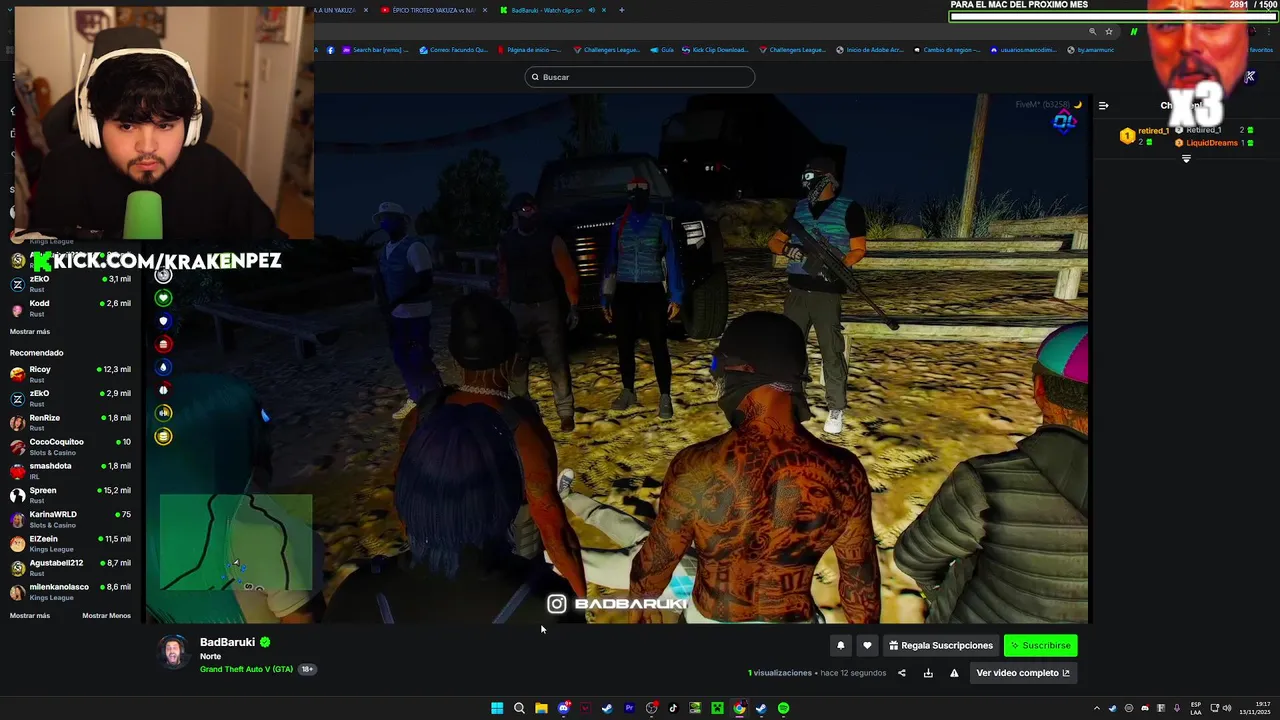Open milenkanolasco channel in sidebar
This screenshot has width=1280, height=720.
tap(70, 591)
